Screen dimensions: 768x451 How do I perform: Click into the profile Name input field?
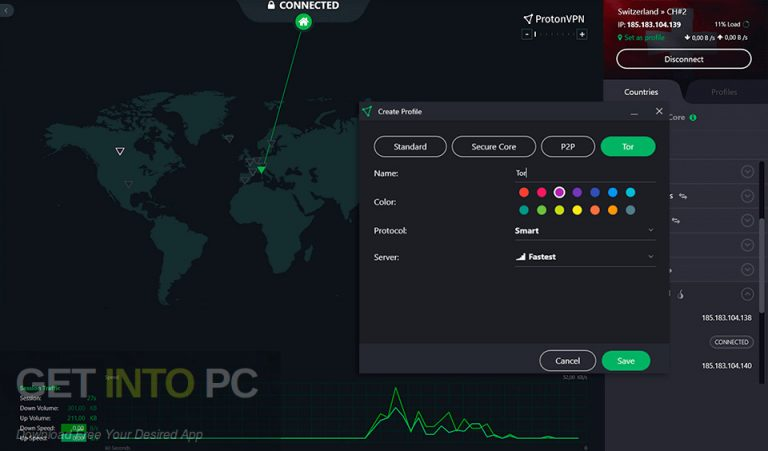585,173
